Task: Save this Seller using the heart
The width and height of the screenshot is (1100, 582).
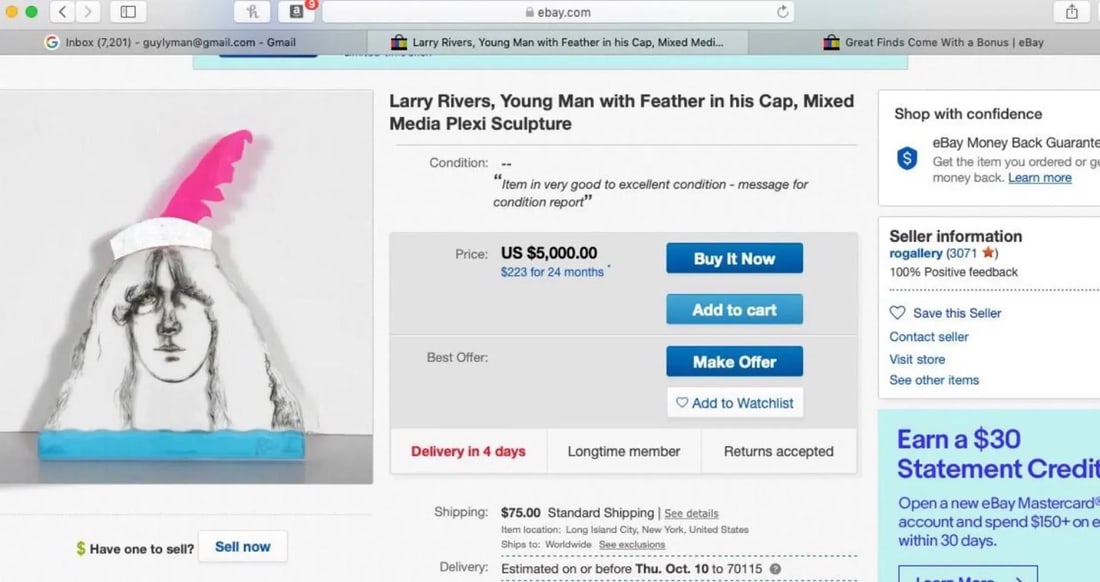Action: coord(897,313)
